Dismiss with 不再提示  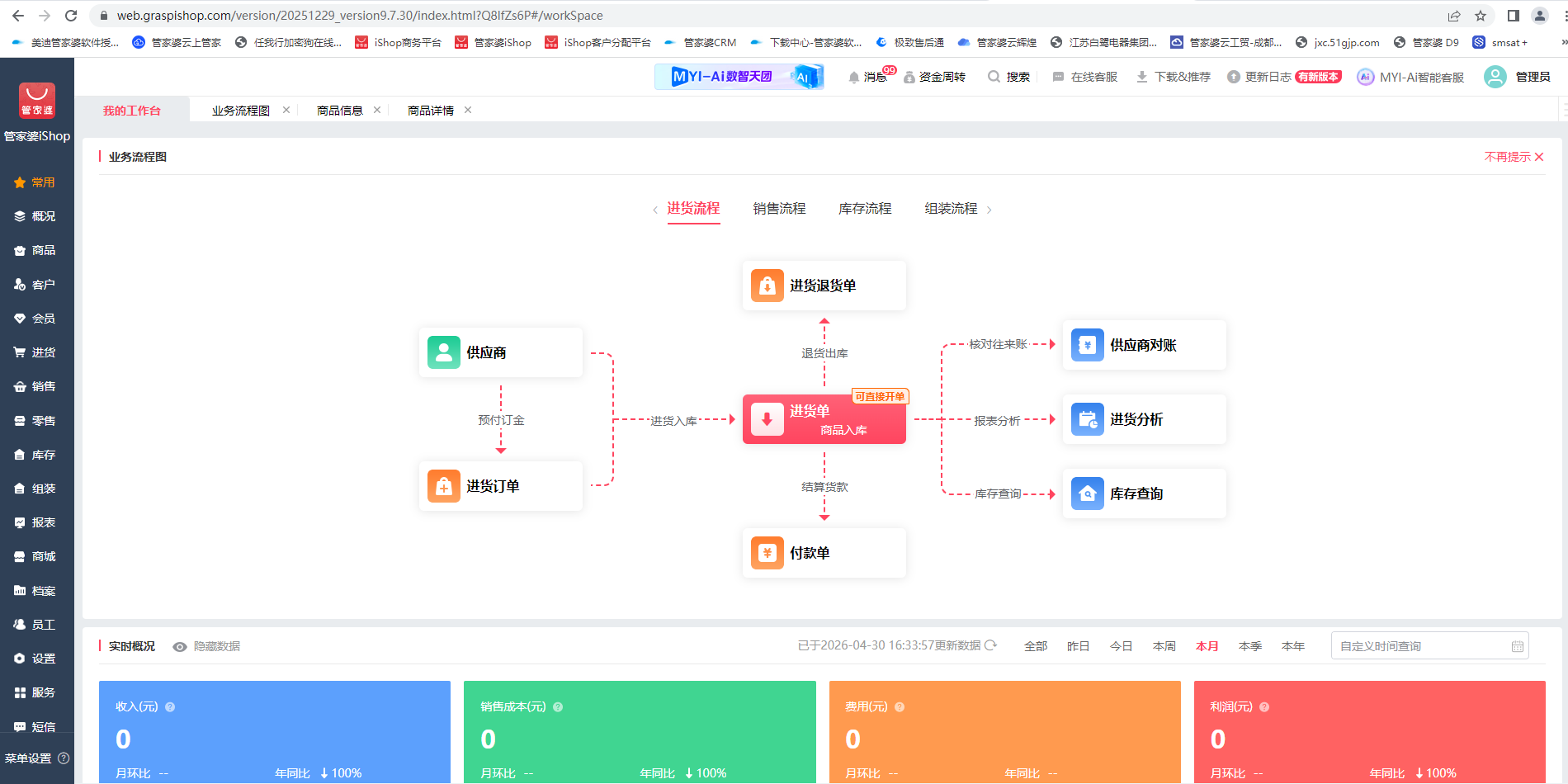[1514, 157]
